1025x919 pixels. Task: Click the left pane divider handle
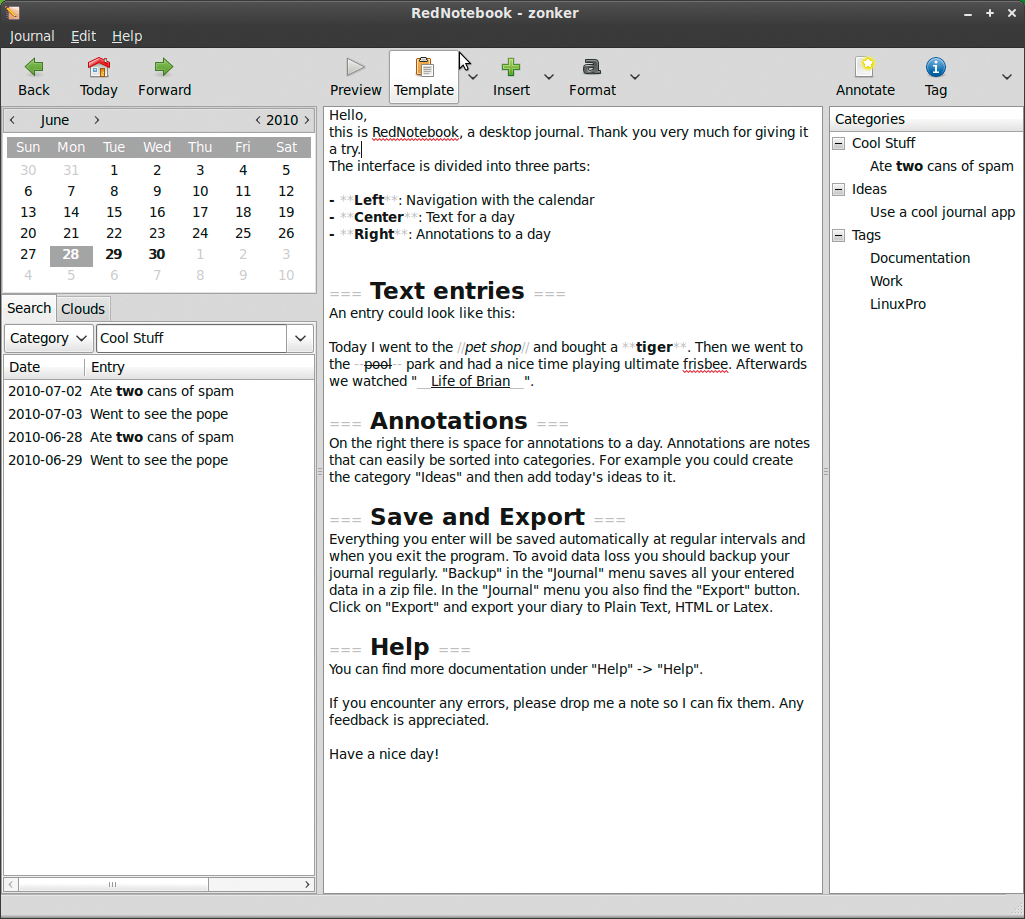click(320, 471)
